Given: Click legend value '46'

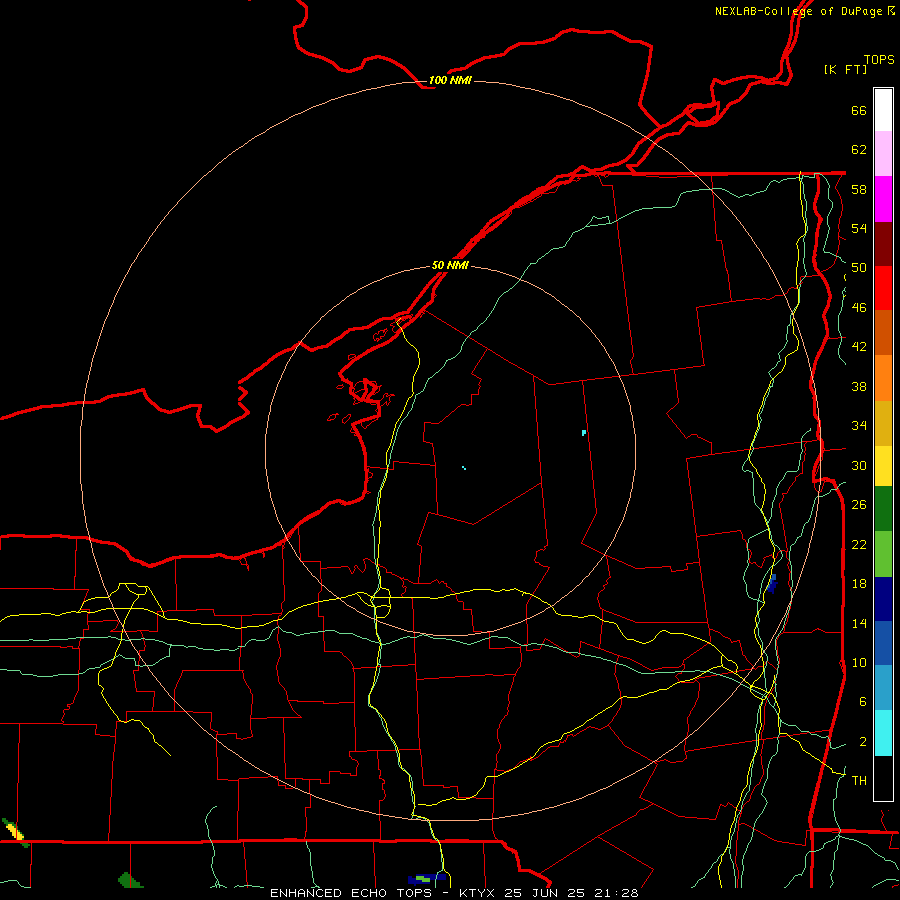Looking at the screenshot, I should pyautogui.click(x=859, y=308).
